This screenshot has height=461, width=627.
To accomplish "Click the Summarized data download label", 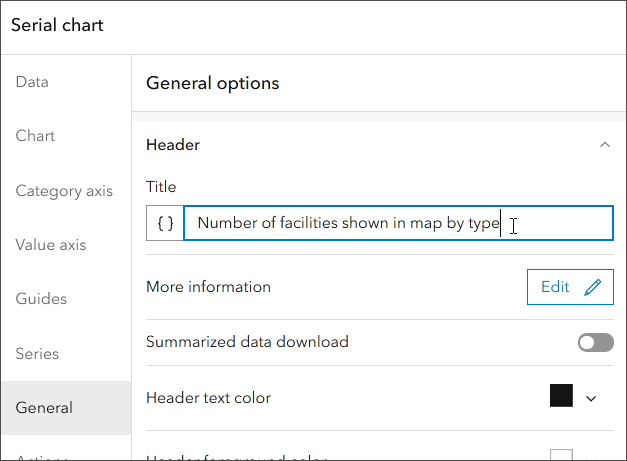I will point(247,342).
